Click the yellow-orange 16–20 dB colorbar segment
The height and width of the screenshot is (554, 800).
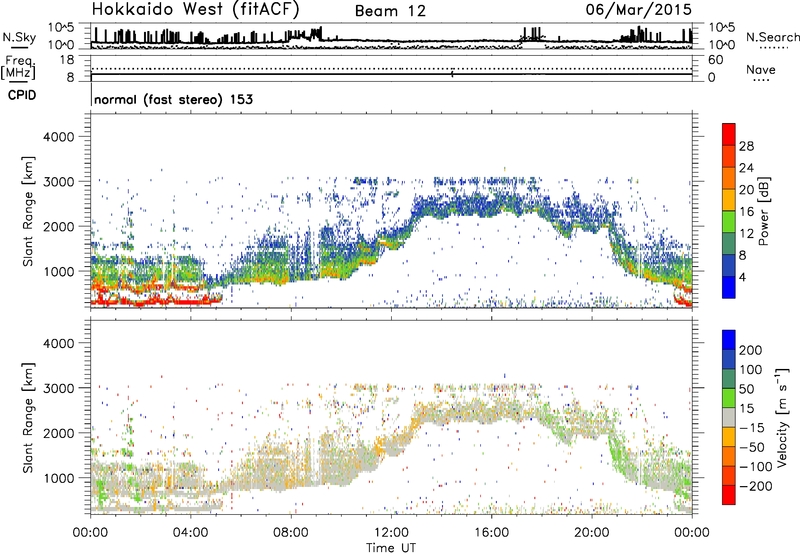click(x=729, y=200)
